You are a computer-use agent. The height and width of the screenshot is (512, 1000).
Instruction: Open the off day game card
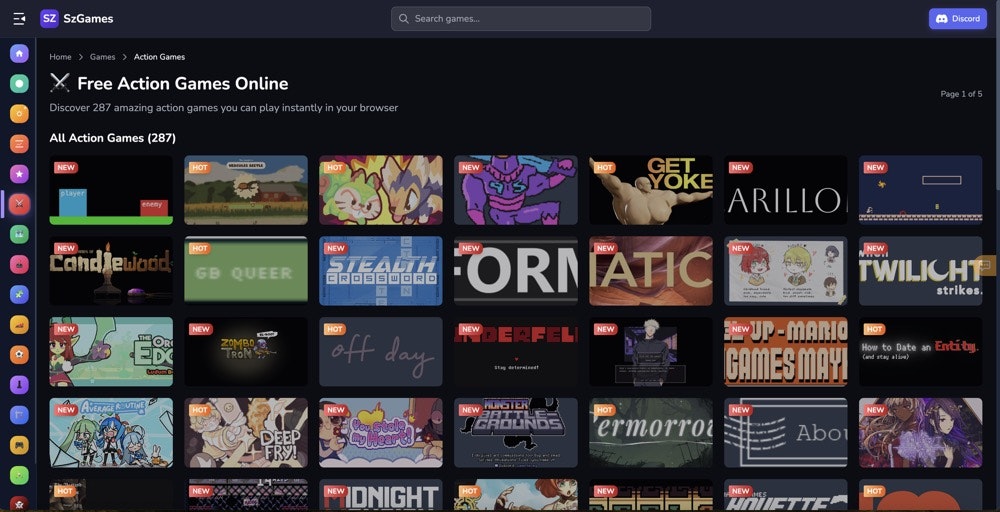(x=381, y=352)
